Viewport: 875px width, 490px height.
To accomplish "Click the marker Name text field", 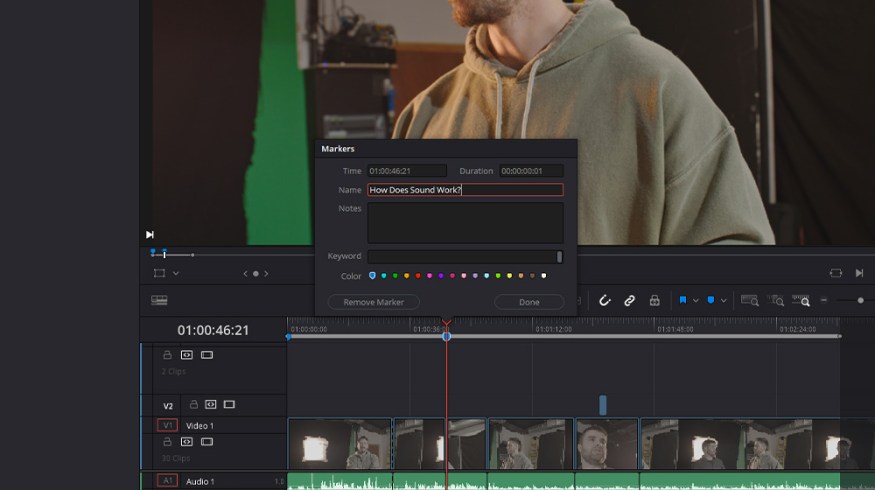I will pyautogui.click(x=465, y=190).
